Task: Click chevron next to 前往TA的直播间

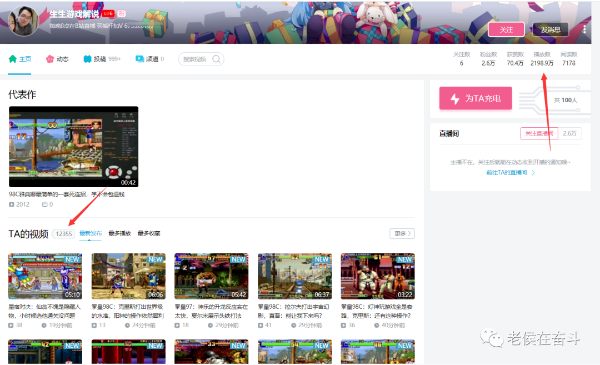Action: click(533, 173)
